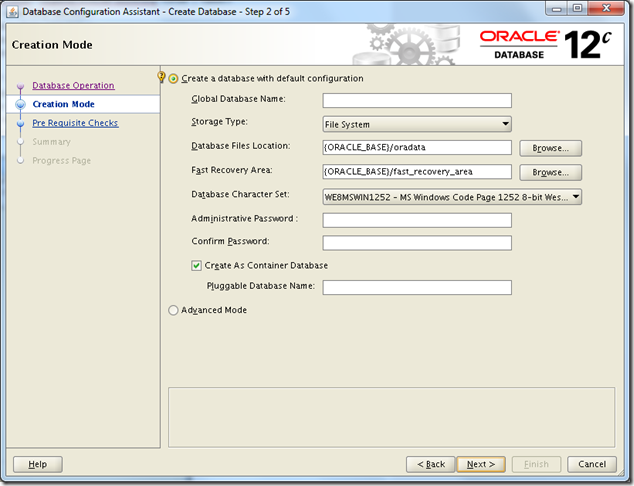Screen dimensions: 634x486
Task: Click the Database Operation step bullet icon
Action: click(19, 86)
